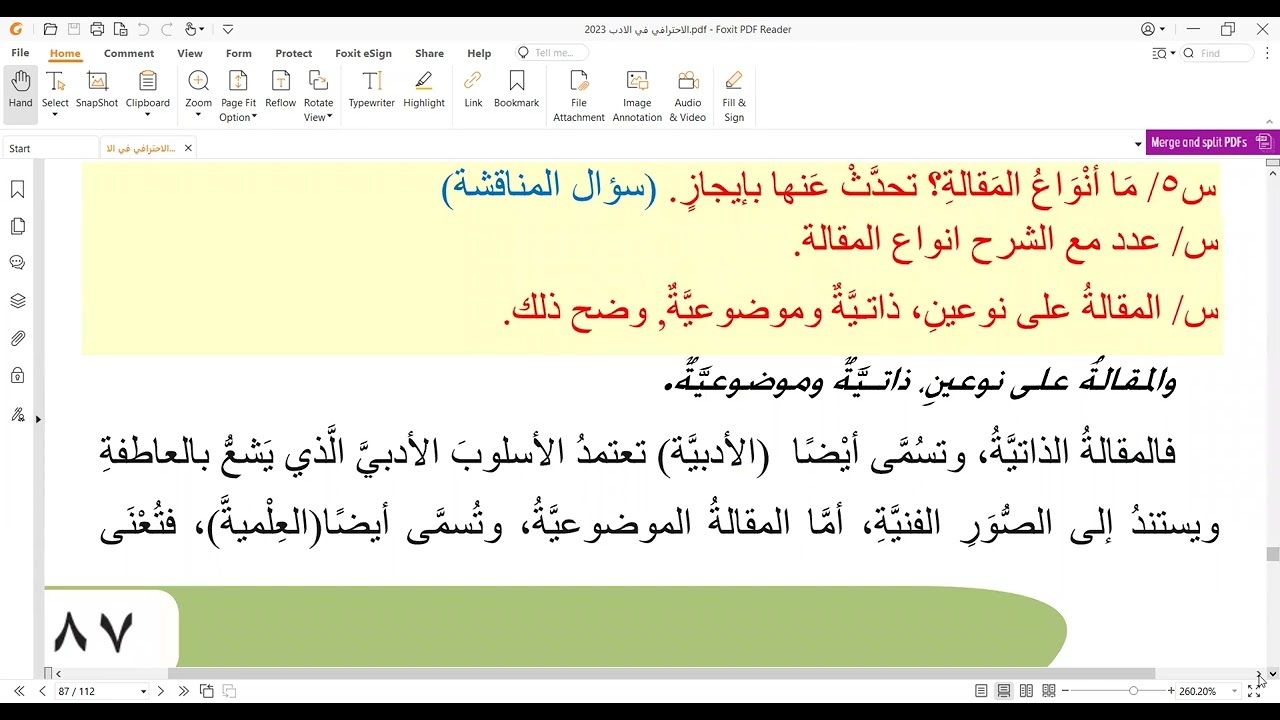Click the Tell me search box
Viewport: 1280px width, 720px height.
click(554, 53)
